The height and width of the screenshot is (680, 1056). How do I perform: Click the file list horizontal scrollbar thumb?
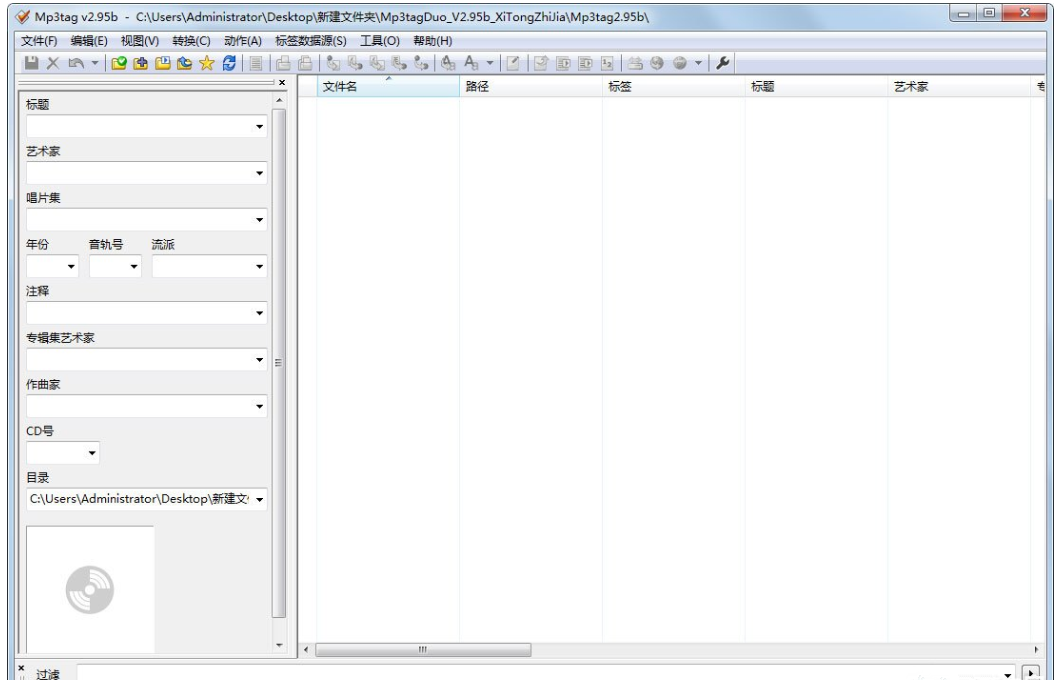423,650
